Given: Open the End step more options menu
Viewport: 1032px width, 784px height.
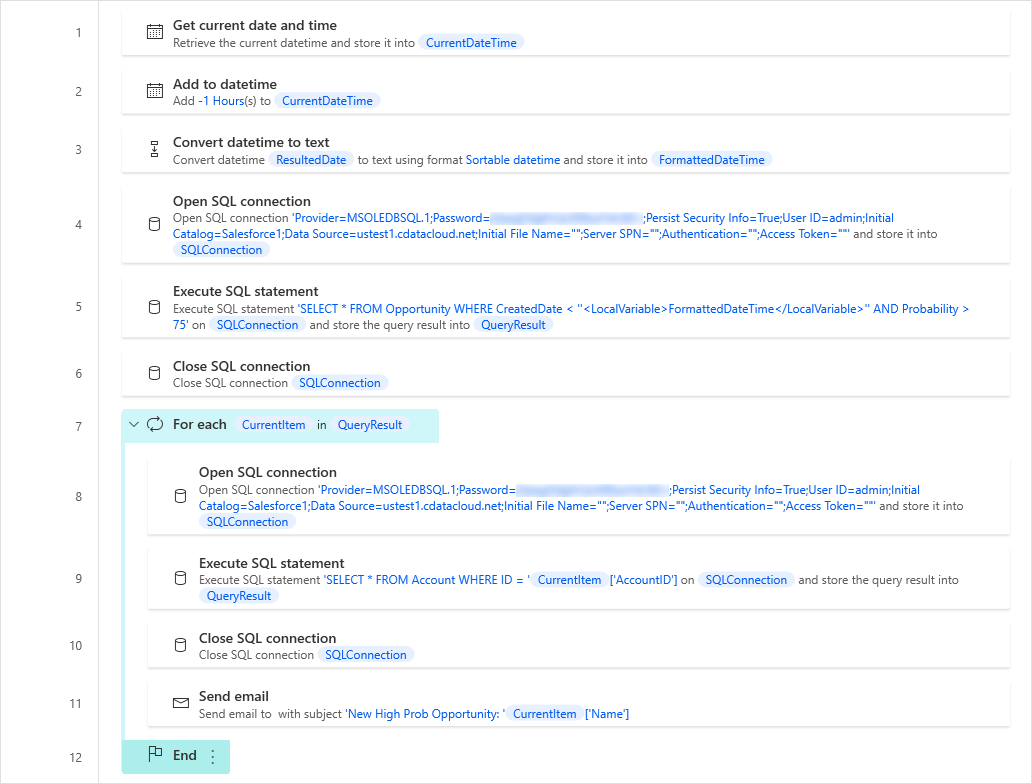Looking at the screenshot, I should point(212,757).
